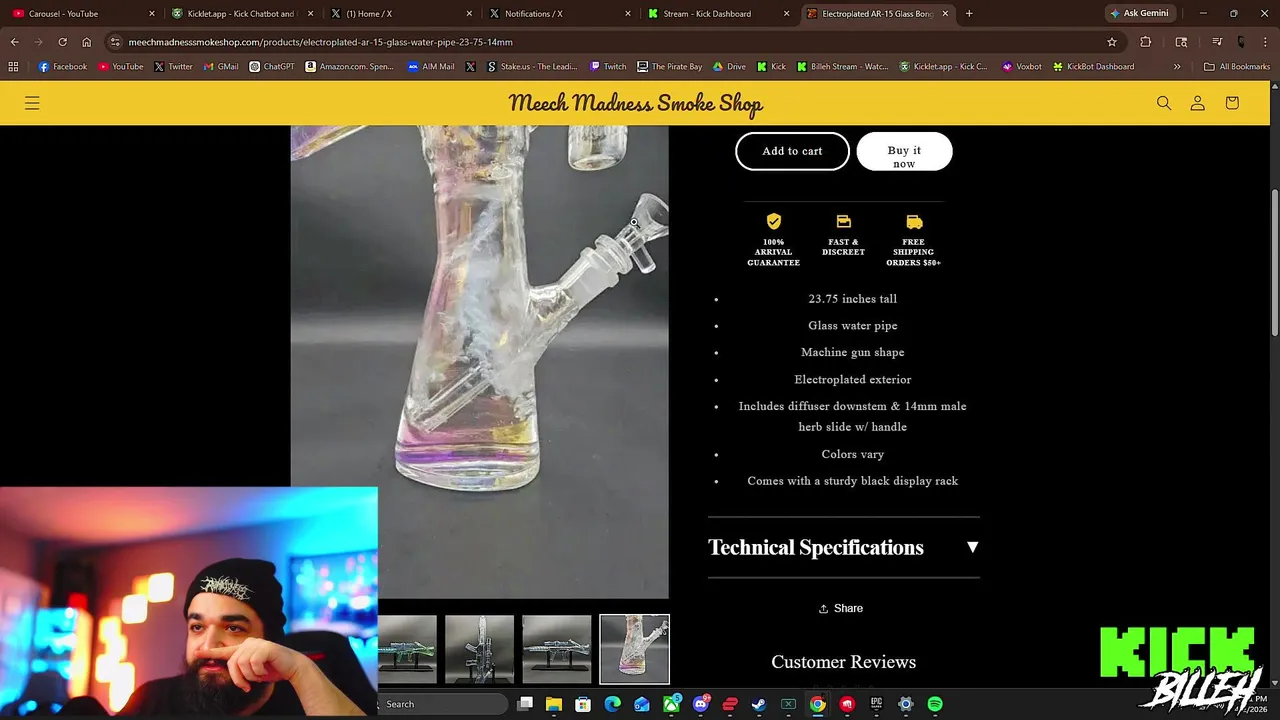Viewport: 1280px width, 720px height.
Task: Open Microsoft Store from the taskbar
Action: tap(583, 704)
